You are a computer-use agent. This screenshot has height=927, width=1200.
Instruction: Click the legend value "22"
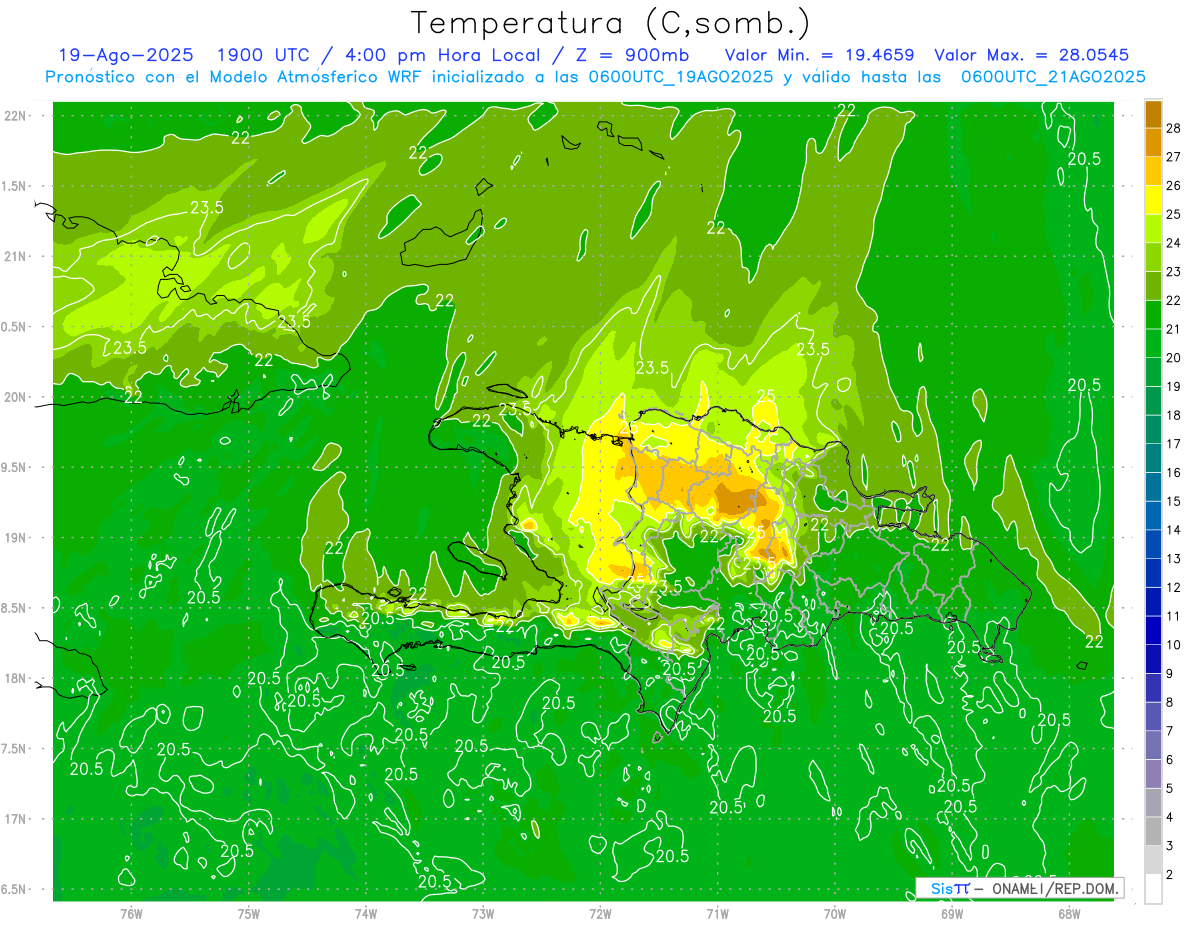(x=1174, y=300)
